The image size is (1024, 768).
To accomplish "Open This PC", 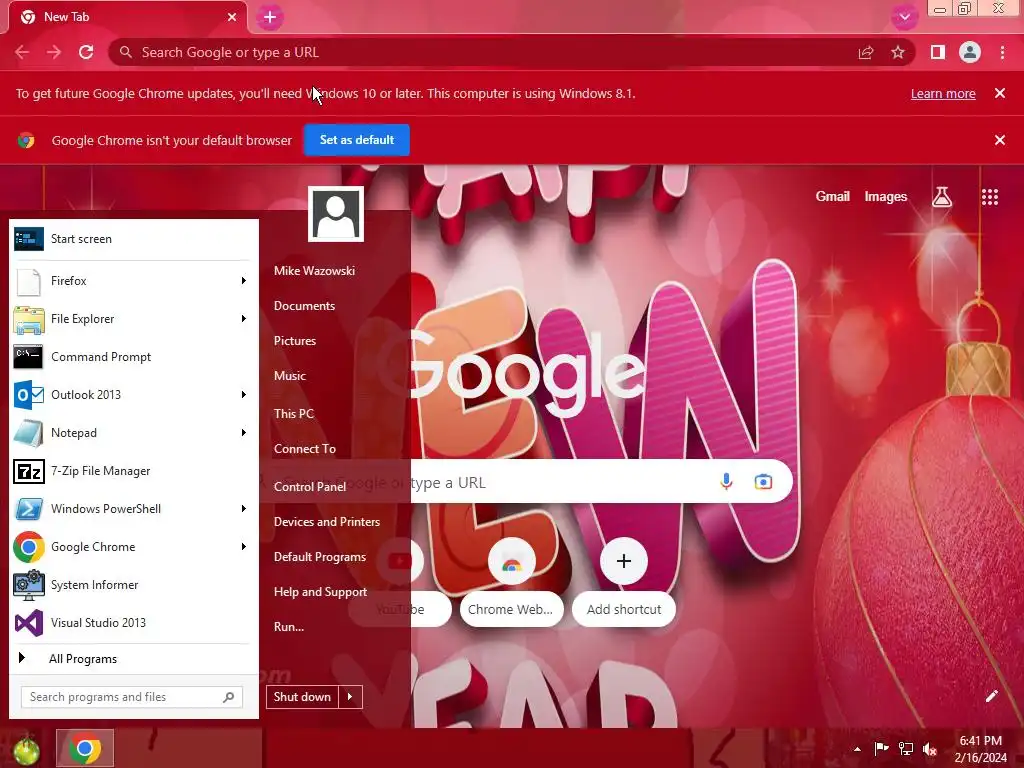I will pos(294,413).
